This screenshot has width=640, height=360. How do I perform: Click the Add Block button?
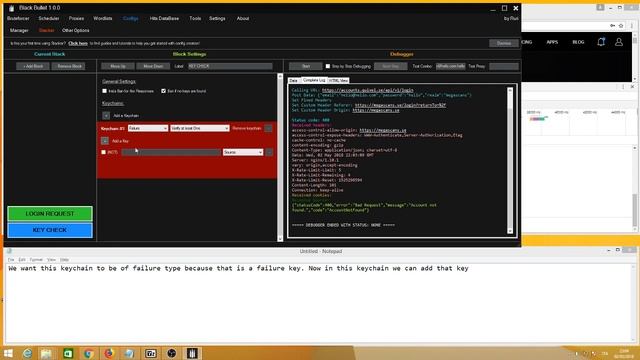point(33,66)
